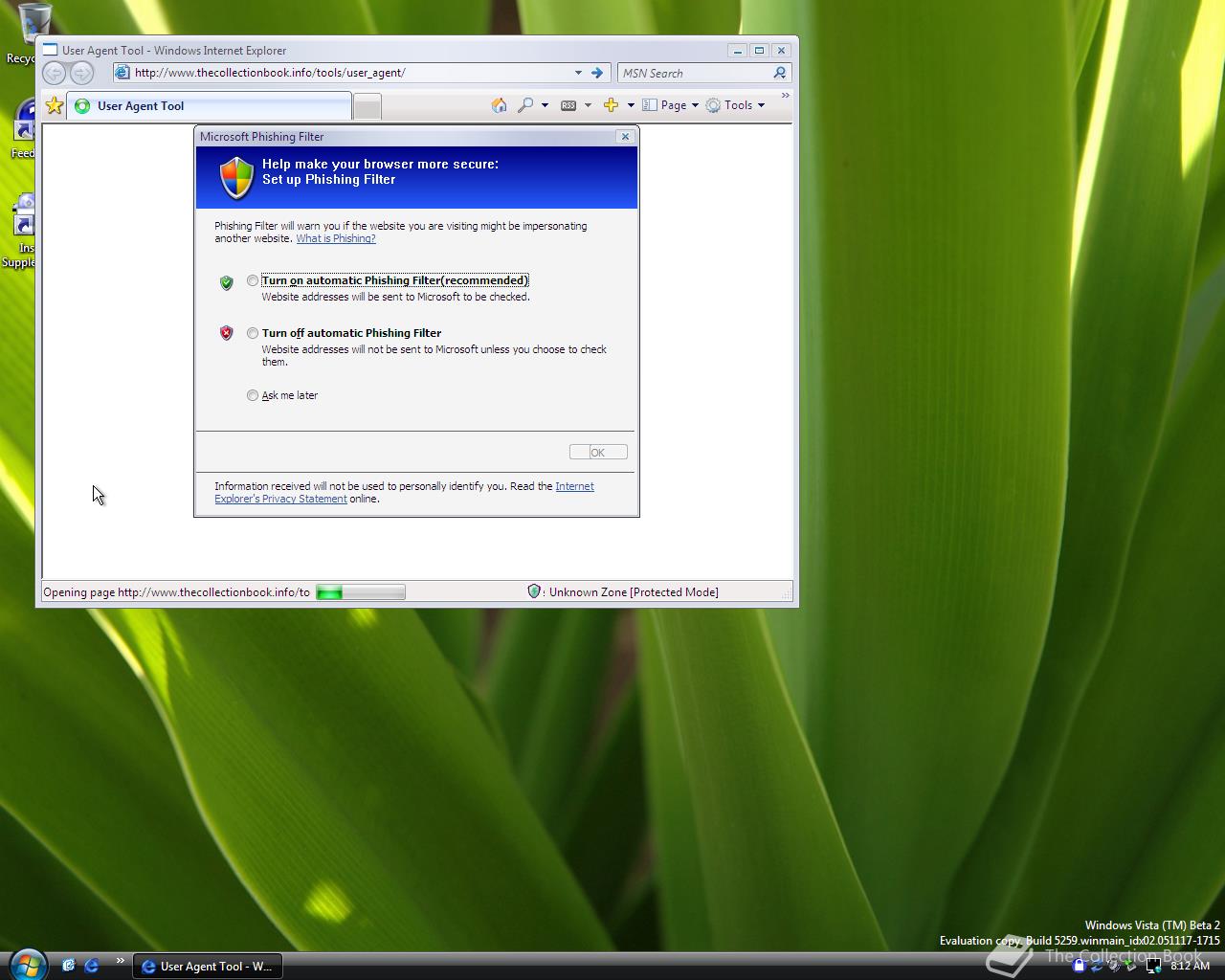Go to Home page via house icon

[x=499, y=105]
